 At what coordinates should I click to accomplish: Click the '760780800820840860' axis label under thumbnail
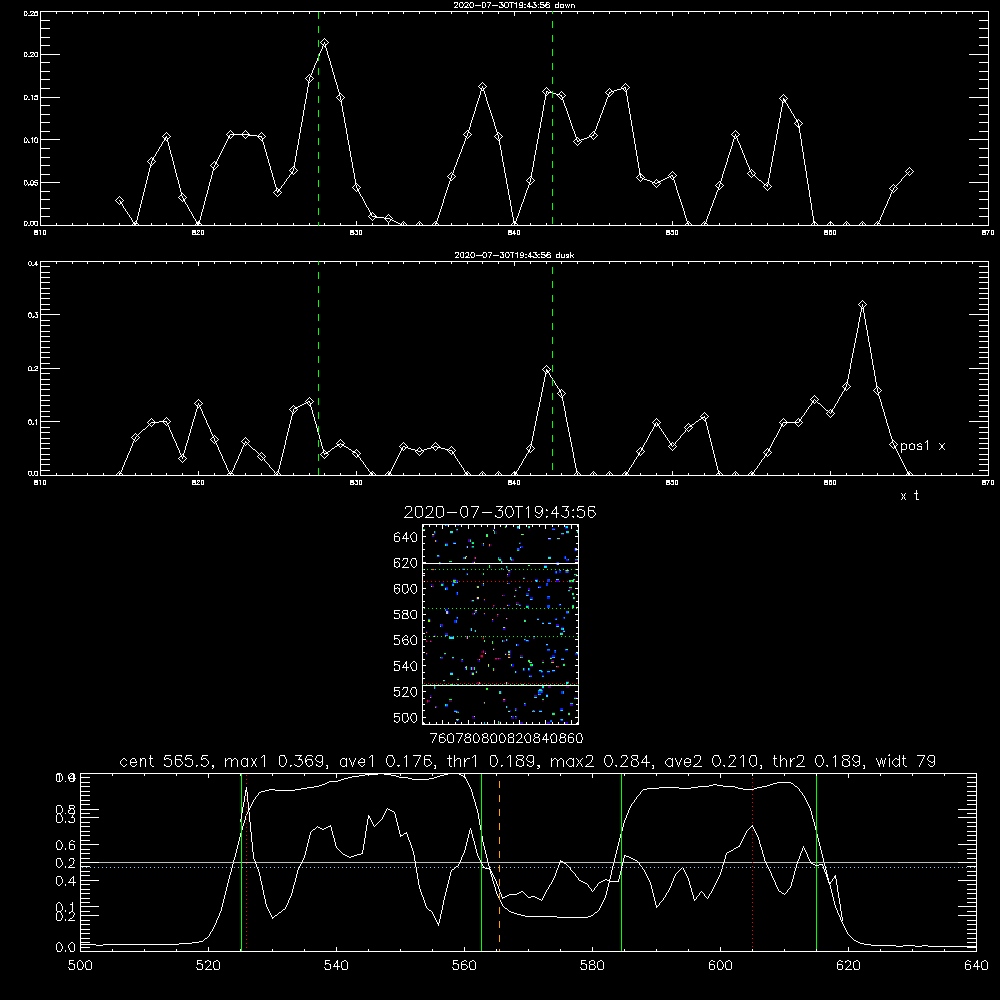(506, 738)
